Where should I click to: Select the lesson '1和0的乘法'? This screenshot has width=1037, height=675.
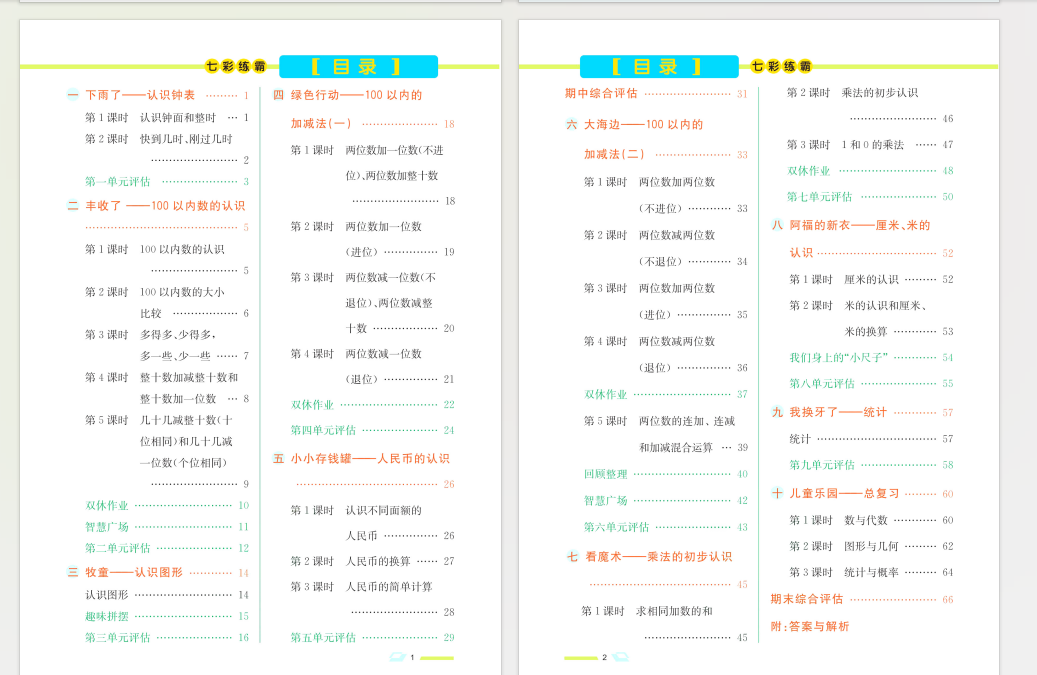coord(872,144)
